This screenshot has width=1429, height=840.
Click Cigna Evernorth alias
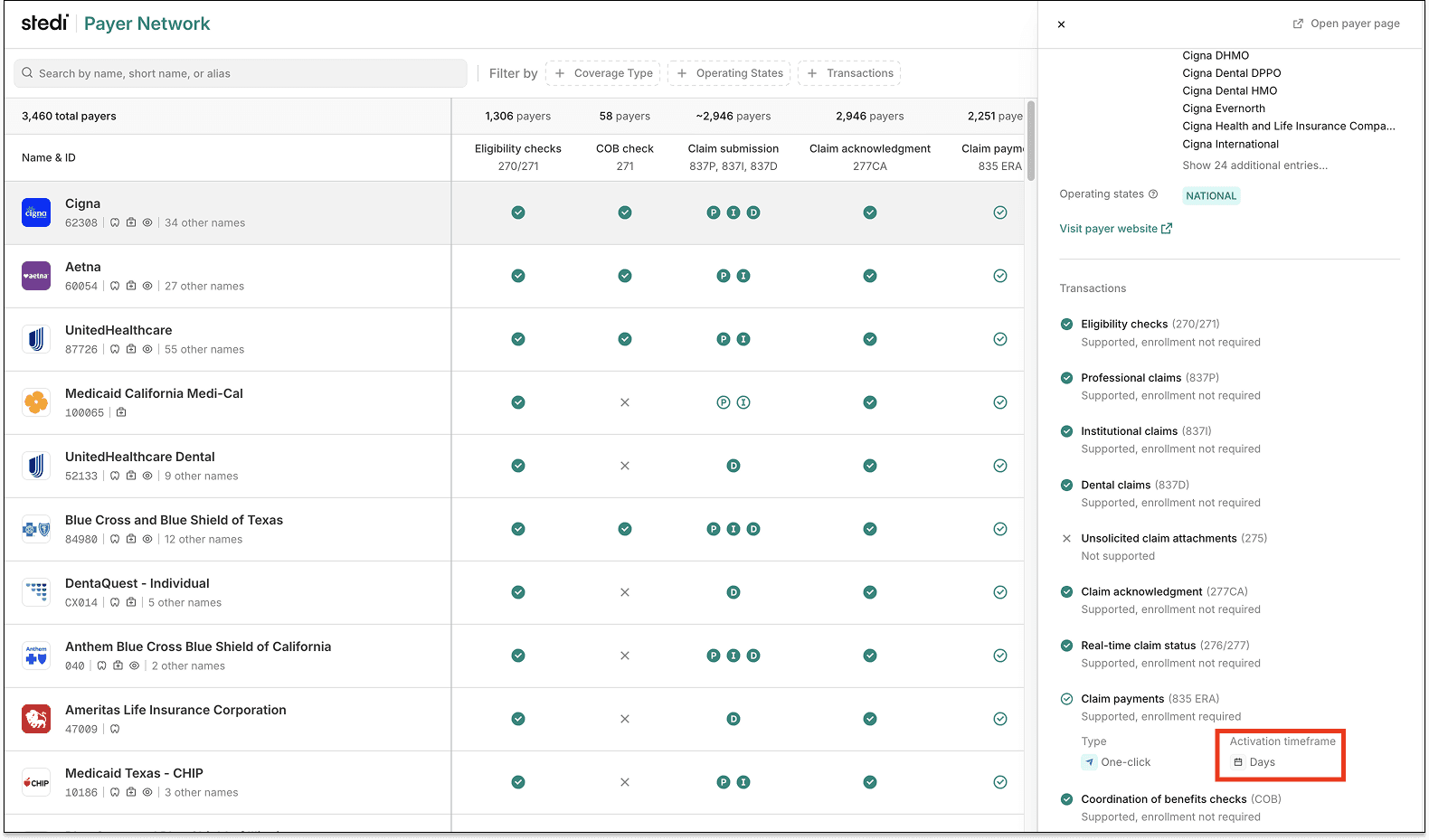click(1224, 109)
